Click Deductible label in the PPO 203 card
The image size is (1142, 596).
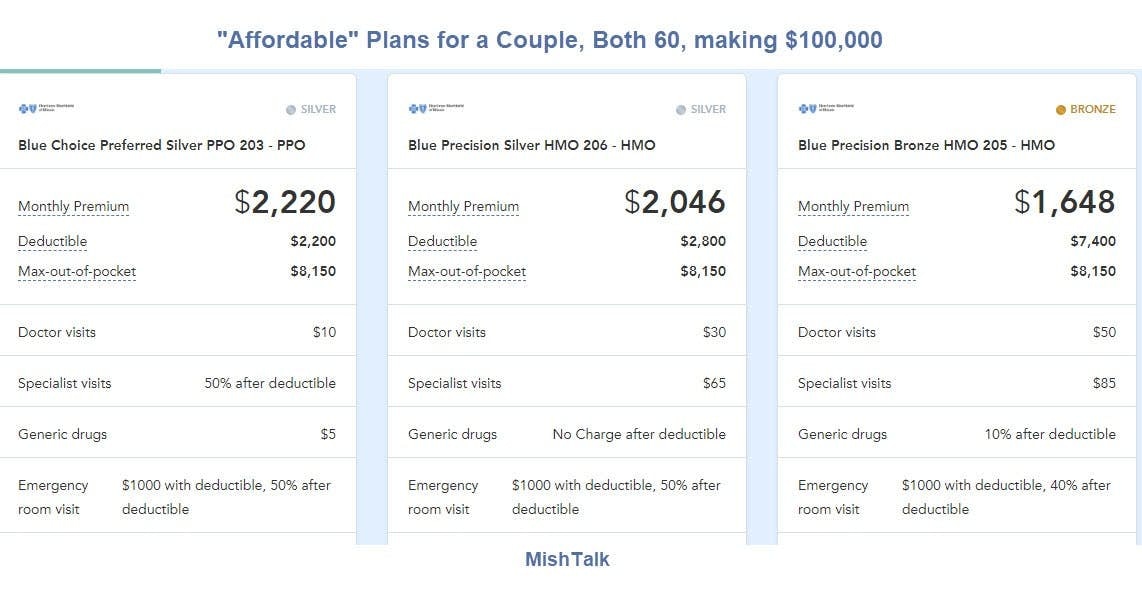point(53,242)
